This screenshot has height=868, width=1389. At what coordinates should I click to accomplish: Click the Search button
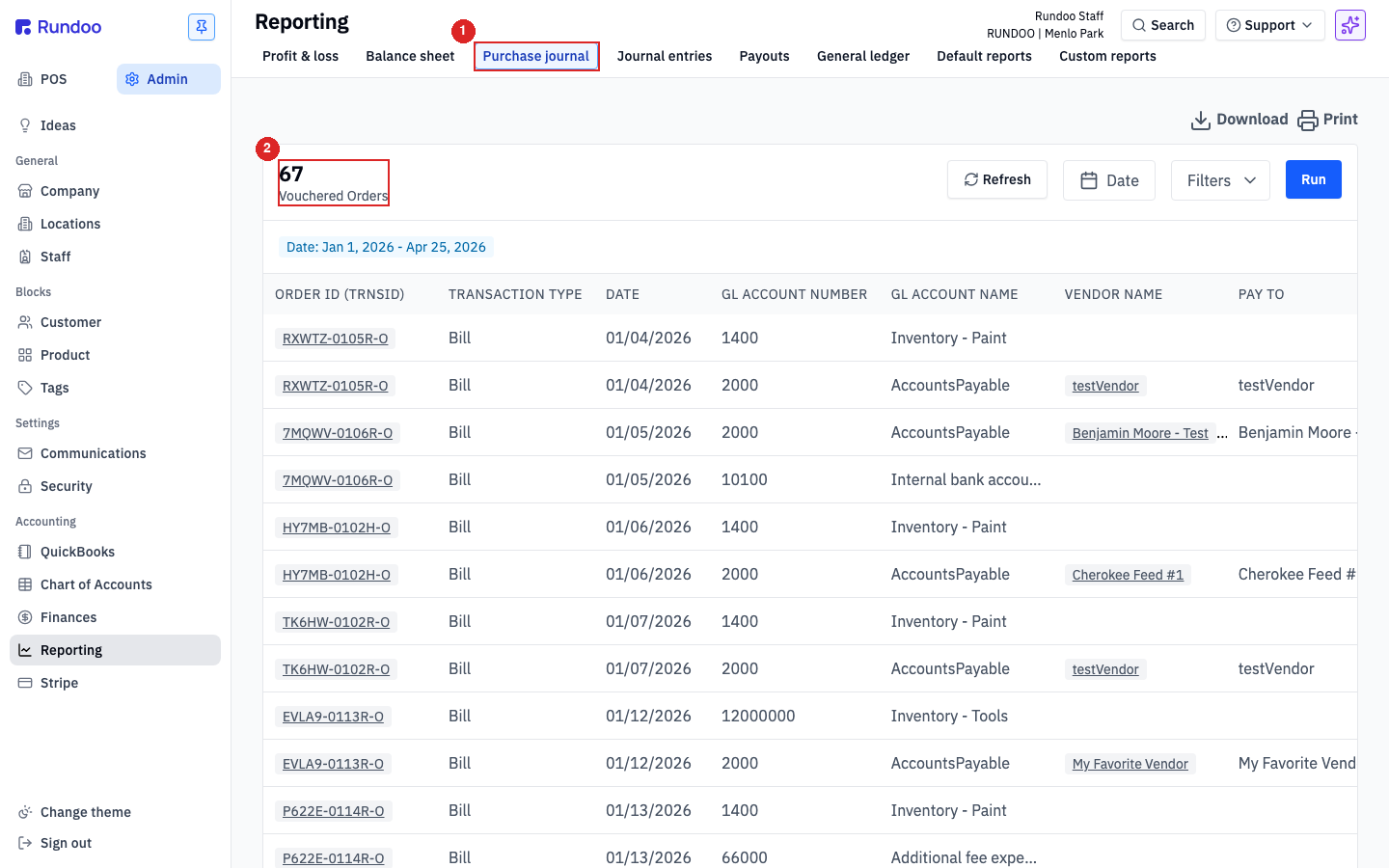pos(1163,25)
